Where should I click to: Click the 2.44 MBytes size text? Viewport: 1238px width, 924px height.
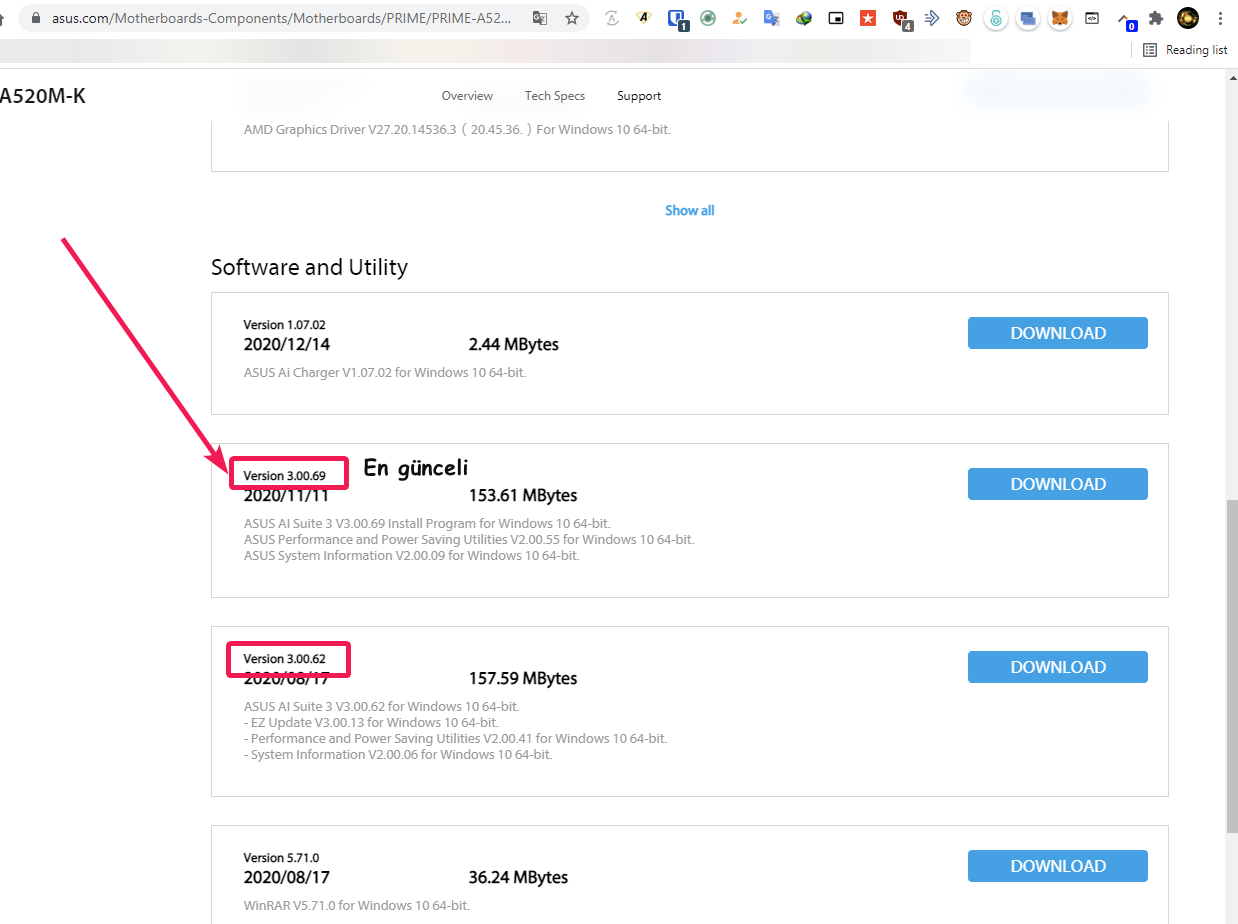tap(513, 344)
